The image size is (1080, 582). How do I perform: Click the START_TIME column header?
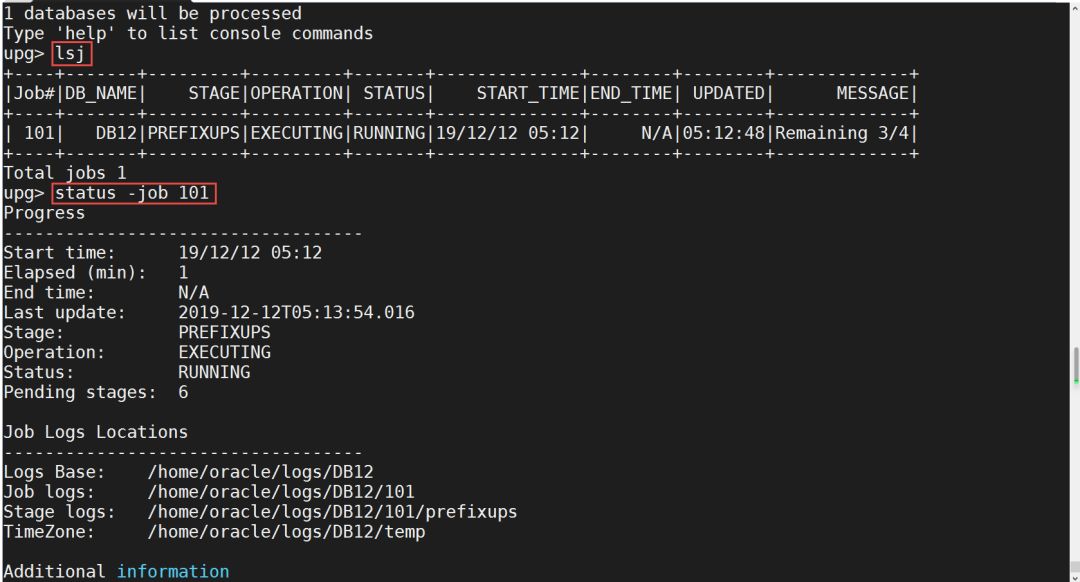click(529, 93)
